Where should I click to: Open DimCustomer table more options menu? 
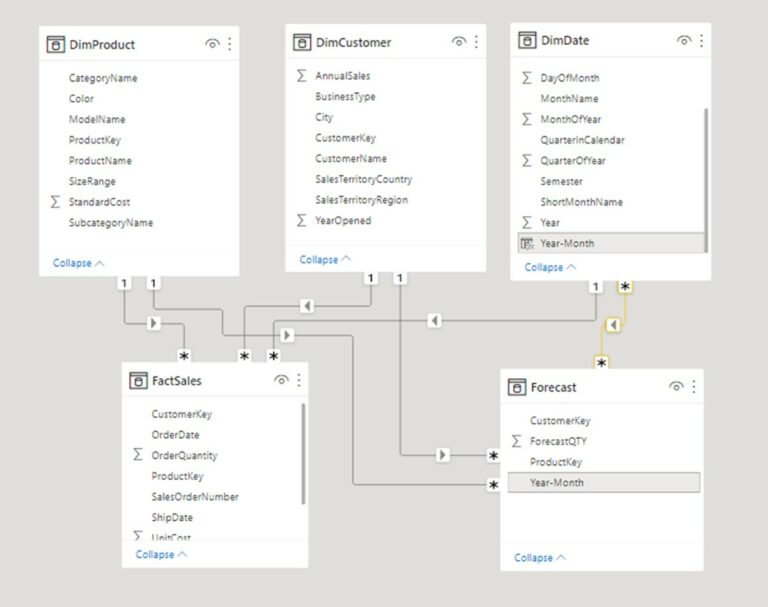[476, 42]
